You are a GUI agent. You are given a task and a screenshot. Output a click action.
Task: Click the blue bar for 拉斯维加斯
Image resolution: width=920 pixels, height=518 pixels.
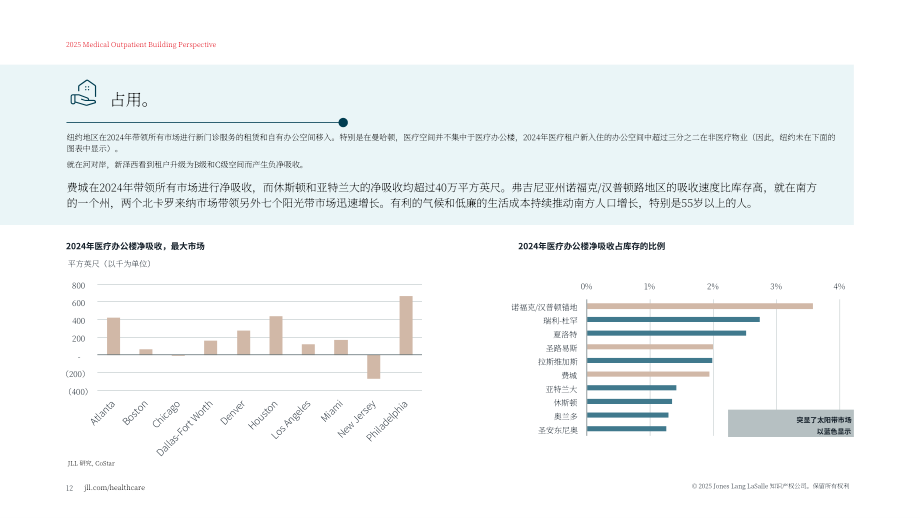pos(650,361)
